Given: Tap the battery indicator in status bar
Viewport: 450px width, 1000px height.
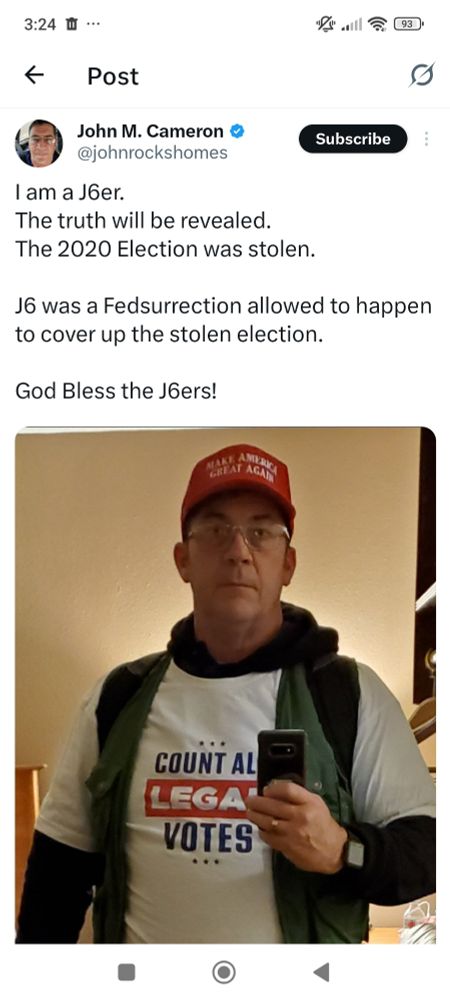Looking at the screenshot, I should (409, 24).
